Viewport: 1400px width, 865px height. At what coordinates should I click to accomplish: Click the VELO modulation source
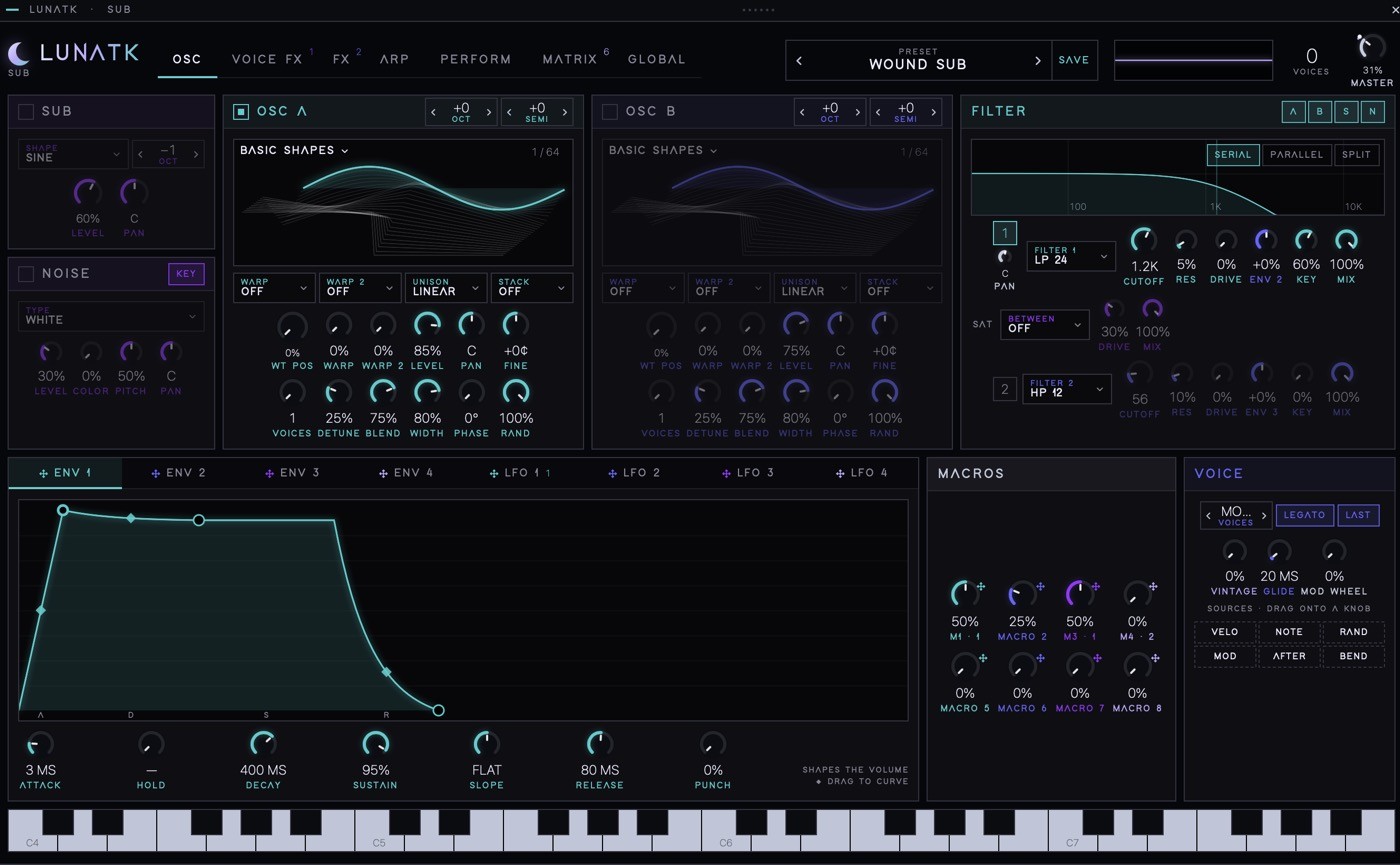click(1225, 632)
